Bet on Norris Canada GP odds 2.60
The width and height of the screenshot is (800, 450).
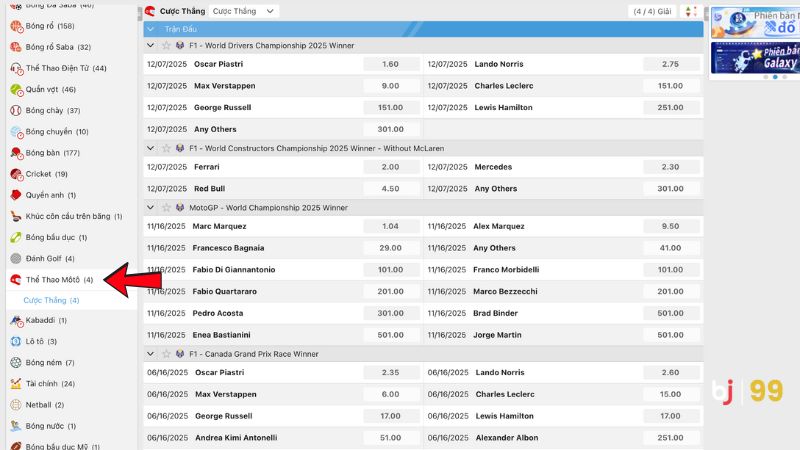(x=670, y=373)
